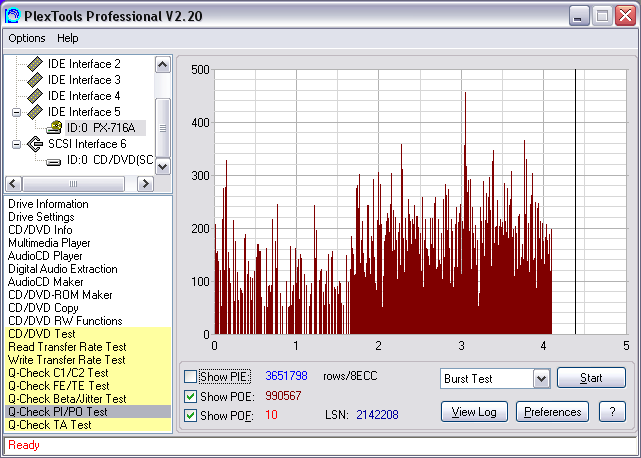Click the POF value 10

271,415
